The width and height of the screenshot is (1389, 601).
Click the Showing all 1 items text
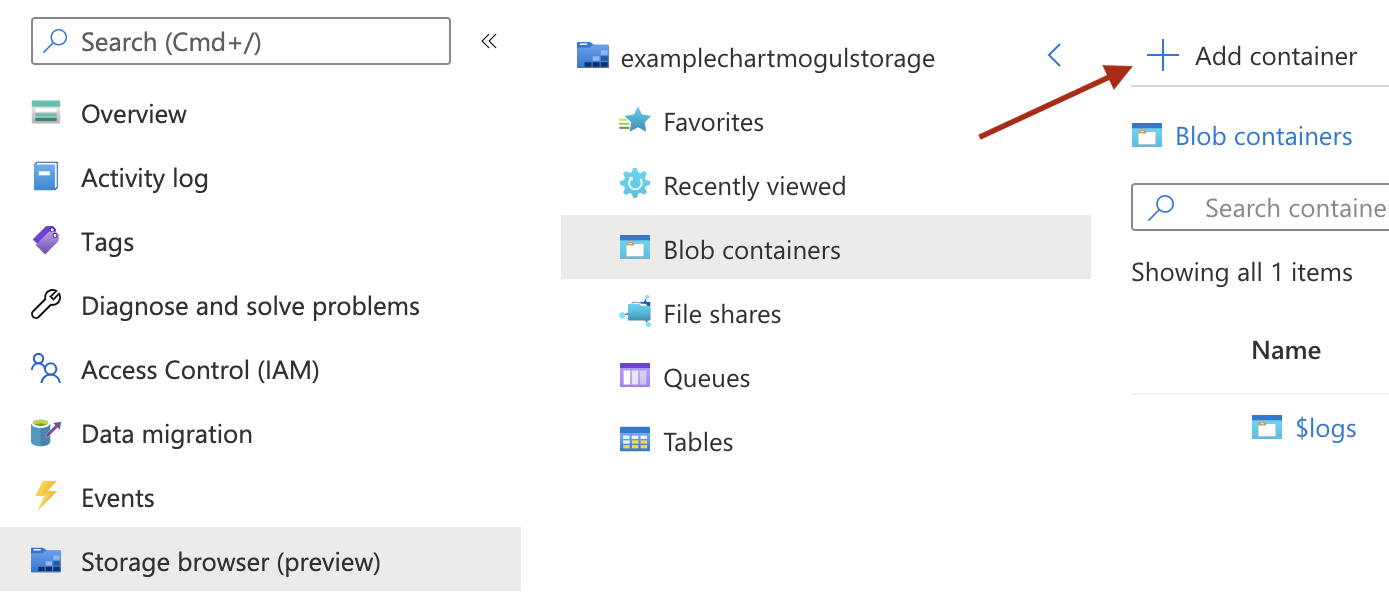pos(1242,272)
